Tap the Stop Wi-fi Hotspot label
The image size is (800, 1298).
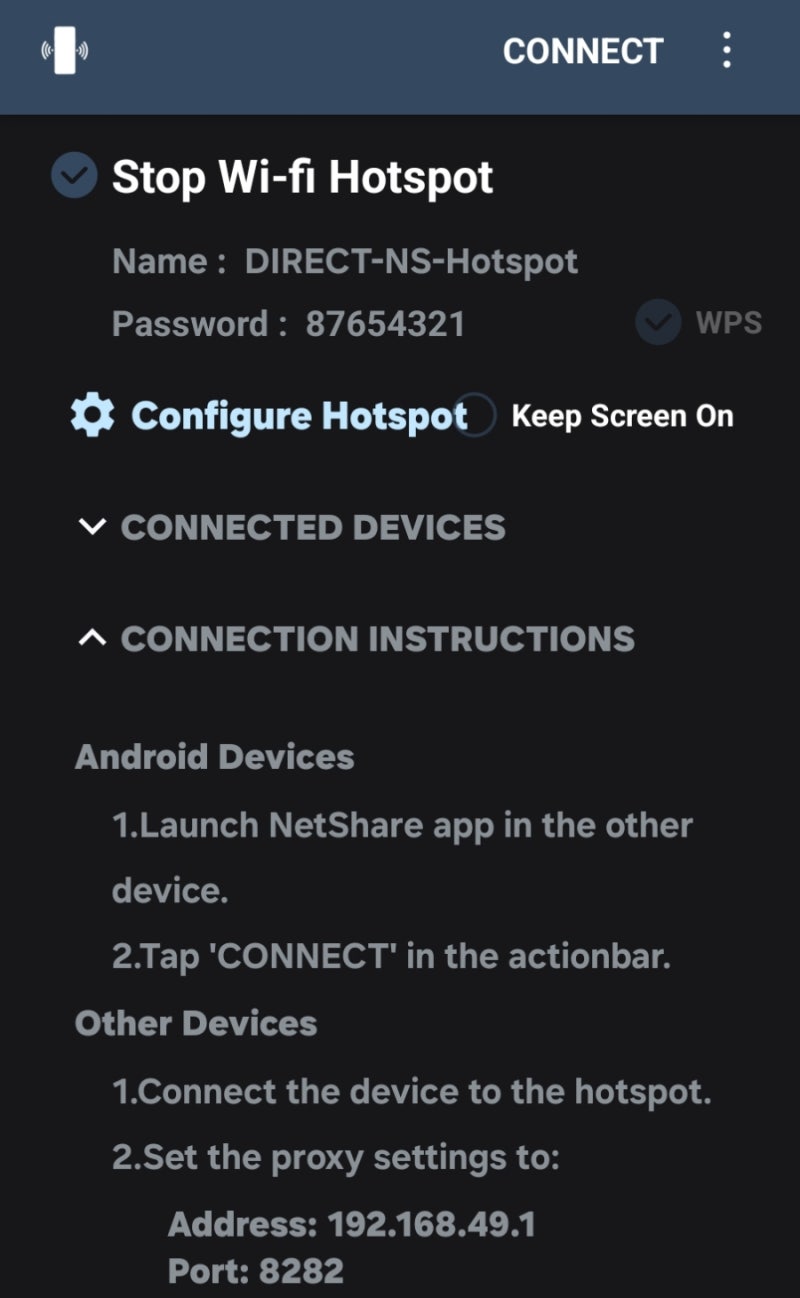303,178
